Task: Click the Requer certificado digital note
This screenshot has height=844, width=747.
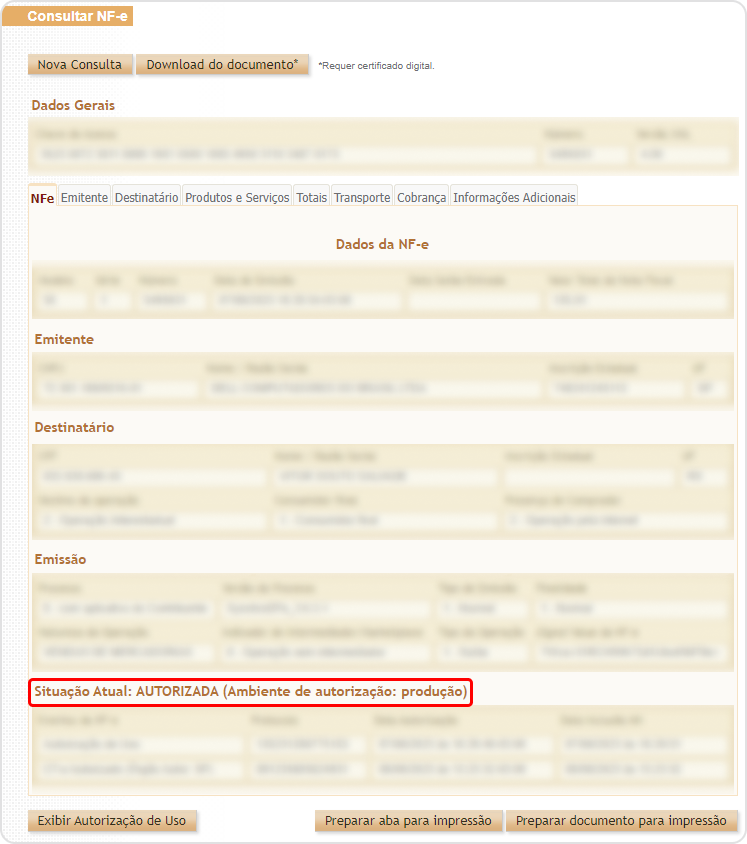Action: [x=376, y=66]
